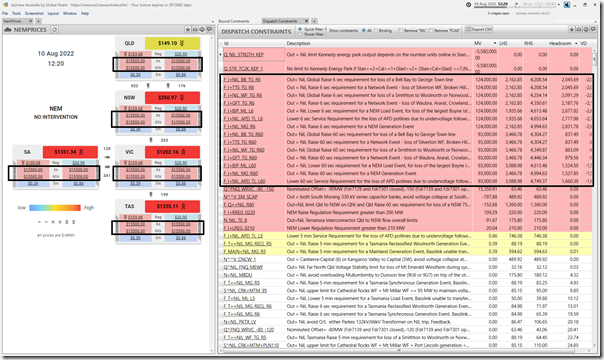Open the Tools menu
The width and height of the screenshot is (604, 360).
click(x=16, y=13)
